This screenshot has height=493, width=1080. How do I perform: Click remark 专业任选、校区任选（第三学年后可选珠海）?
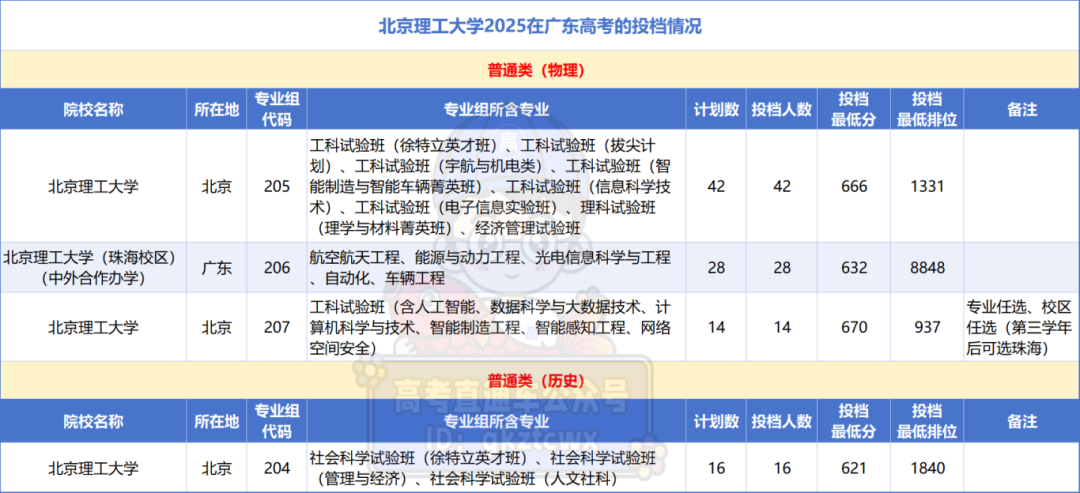coord(1021,327)
